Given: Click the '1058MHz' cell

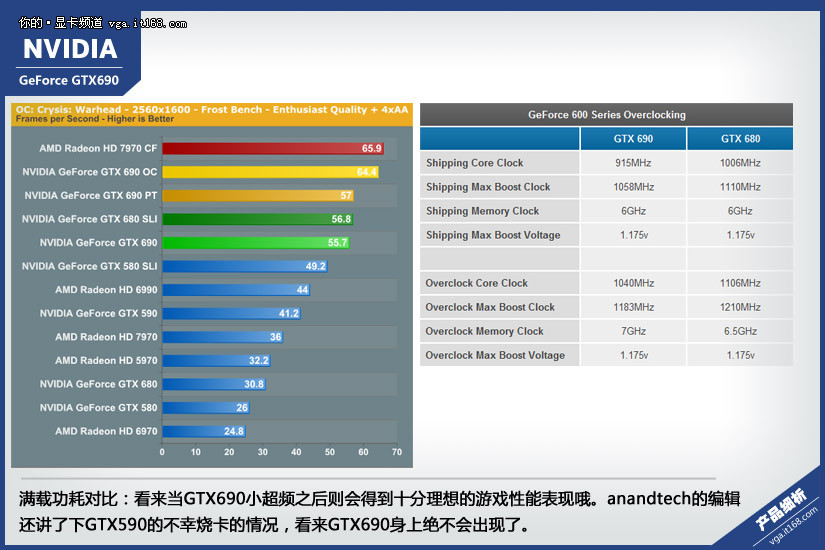Looking at the screenshot, I should coord(633,187).
